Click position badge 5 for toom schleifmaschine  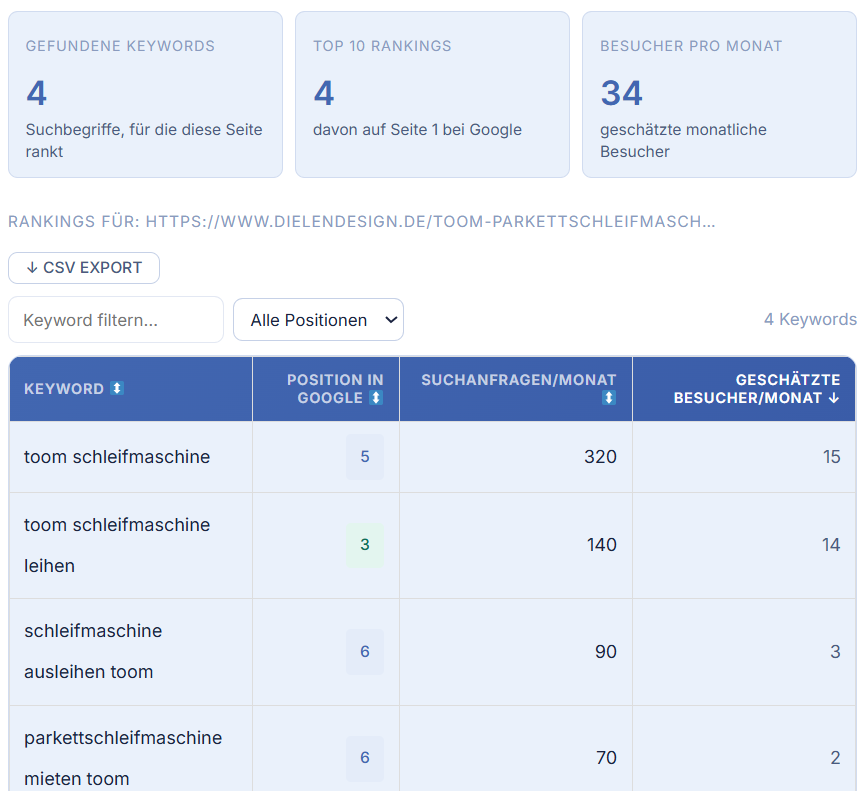(x=365, y=457)
